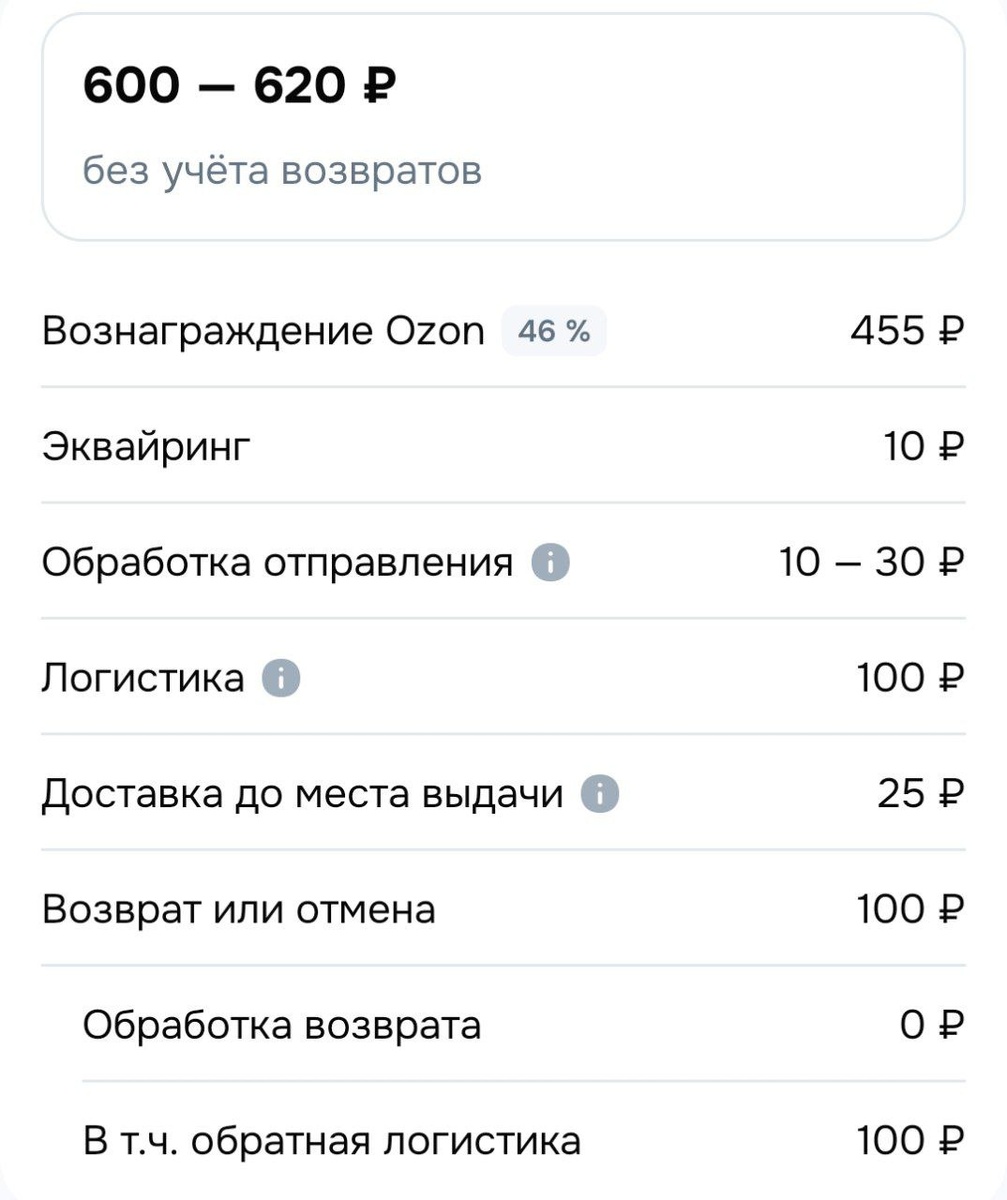
Task: Click the В т.ч. обратная логистика sub-item
Action: point(331,1141)
